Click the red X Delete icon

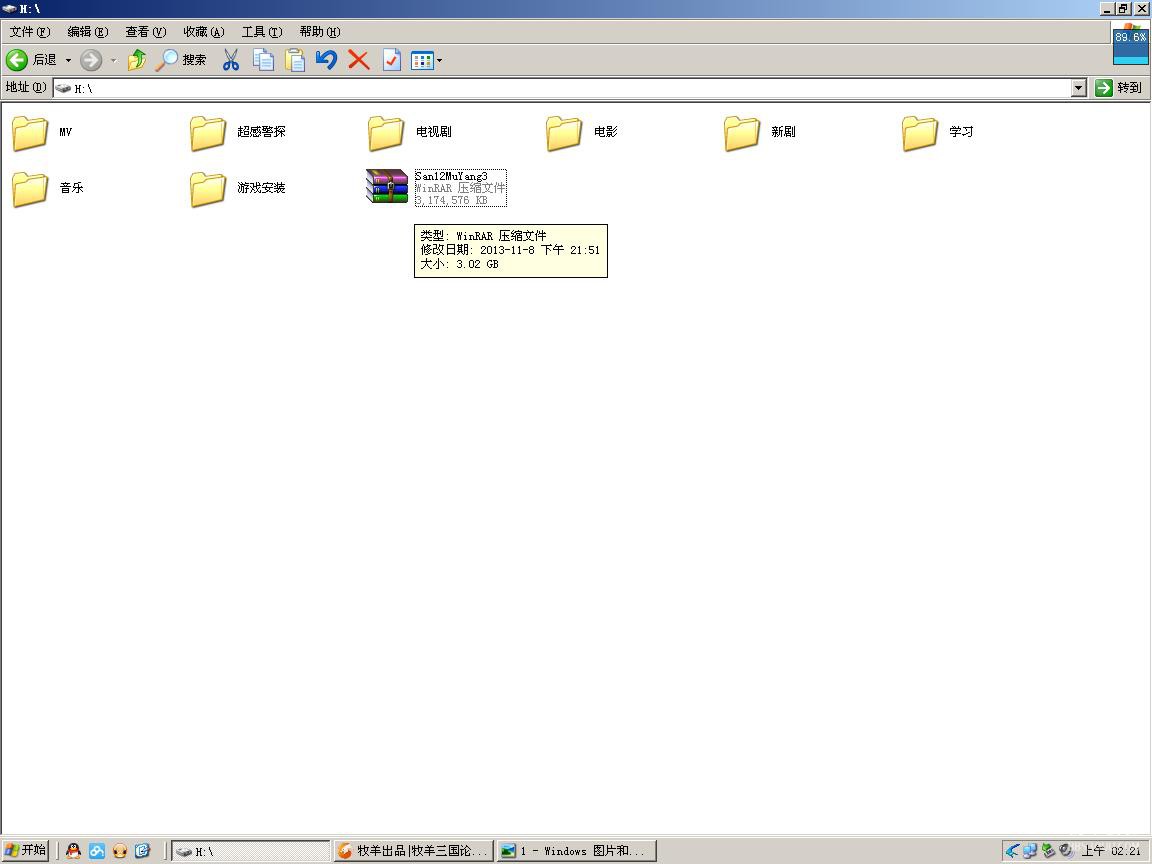359,60
